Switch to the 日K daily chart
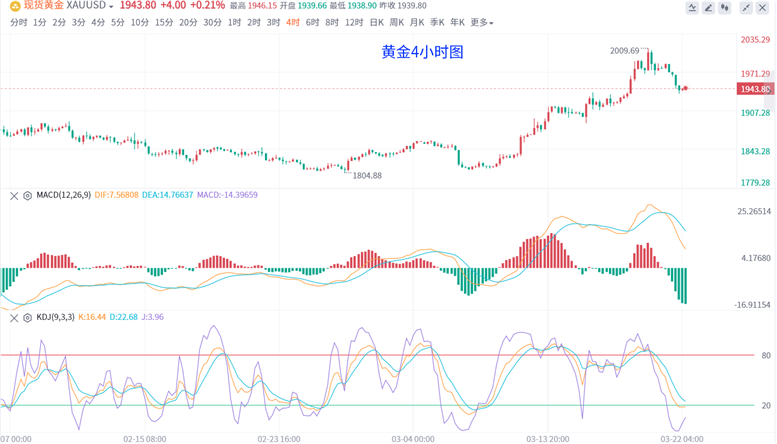777x444 pixels. pos(377,22)
